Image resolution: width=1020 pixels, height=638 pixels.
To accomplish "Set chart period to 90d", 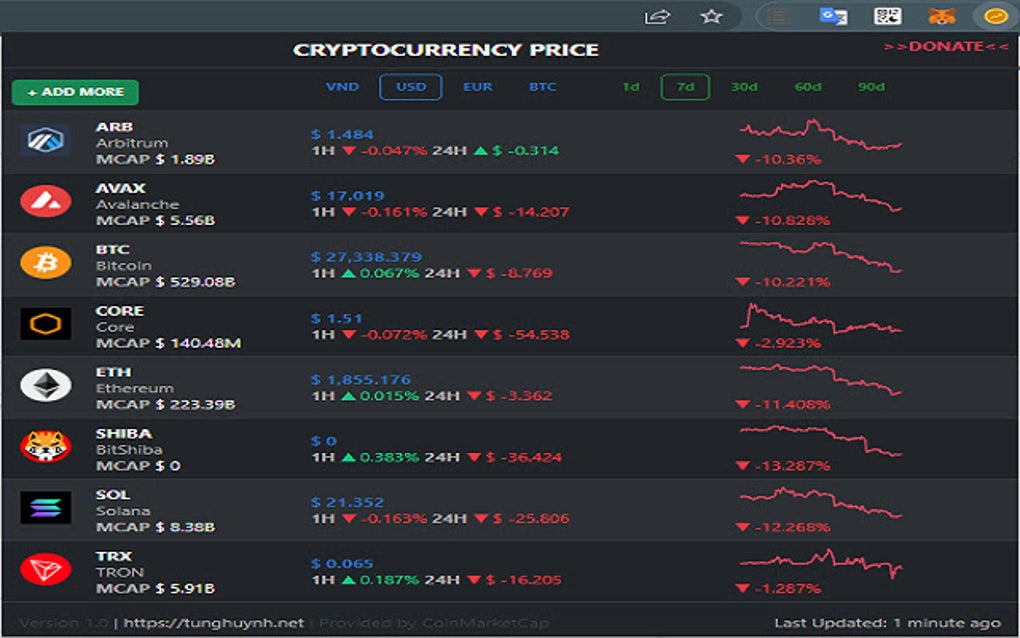I will [871, 86].
